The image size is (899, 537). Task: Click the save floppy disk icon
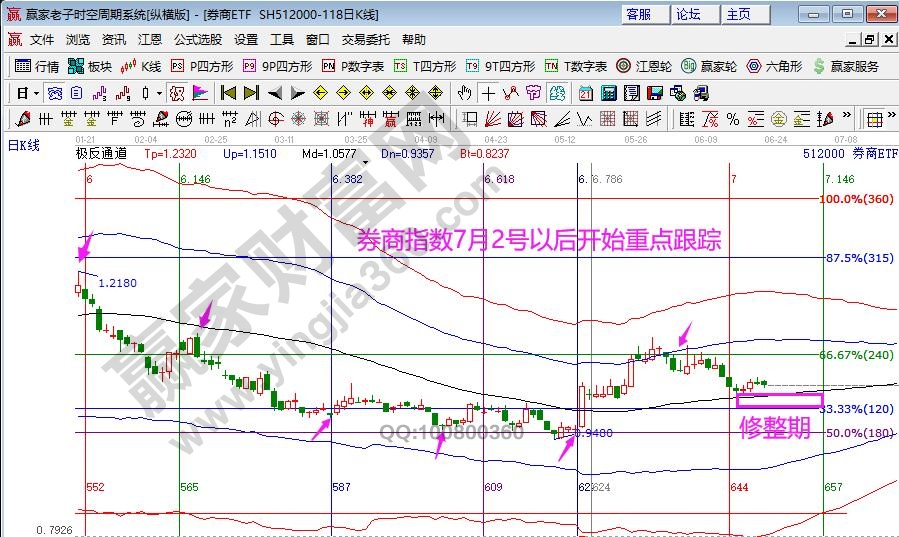(656, 93)
